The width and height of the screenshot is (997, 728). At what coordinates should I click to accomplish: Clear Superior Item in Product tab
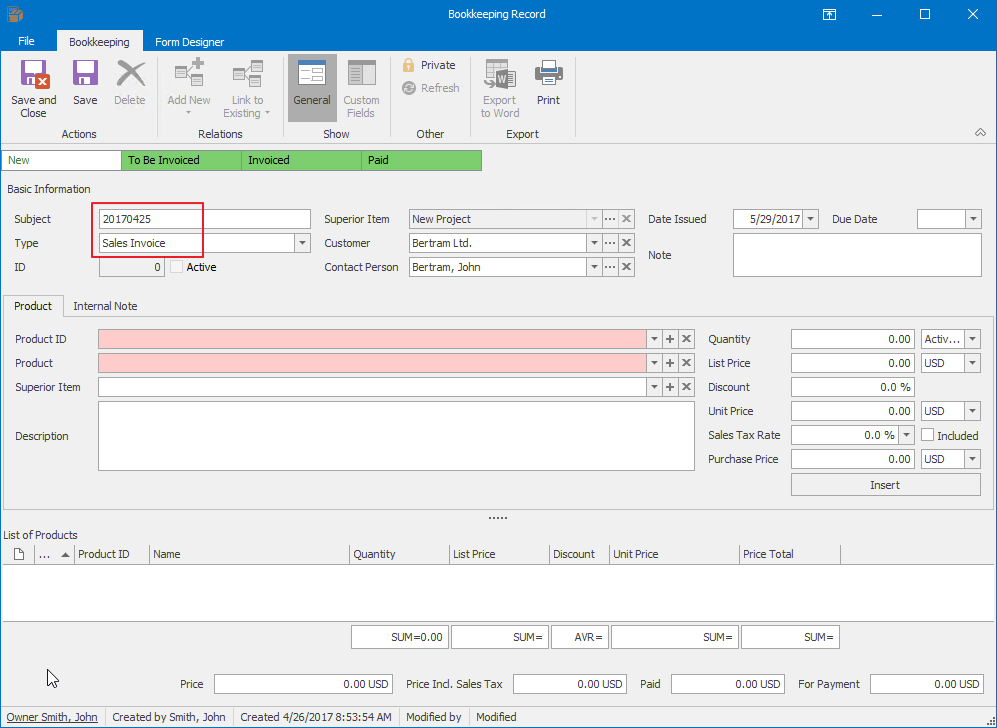coord(686,387)
